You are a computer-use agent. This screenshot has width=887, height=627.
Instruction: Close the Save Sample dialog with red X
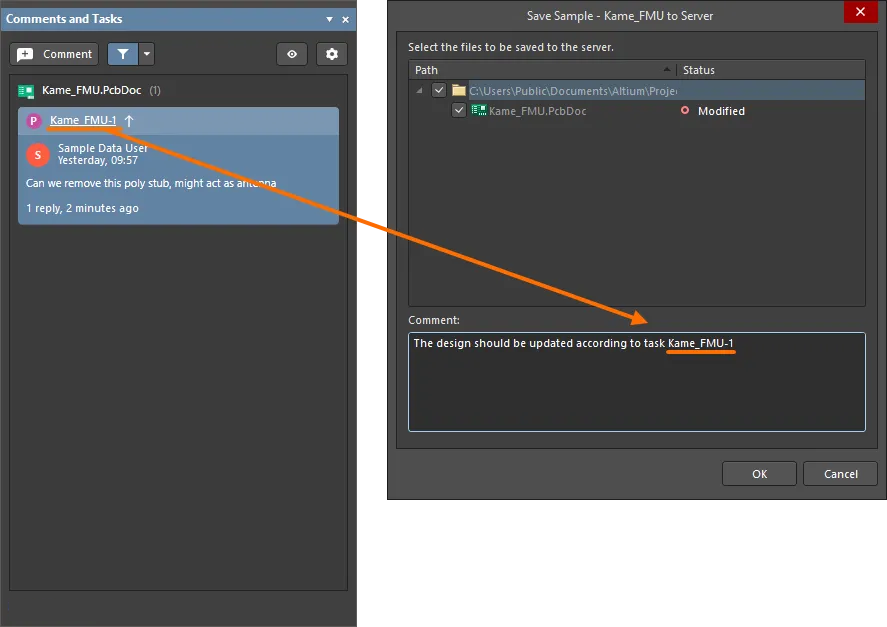coord(860,12)
